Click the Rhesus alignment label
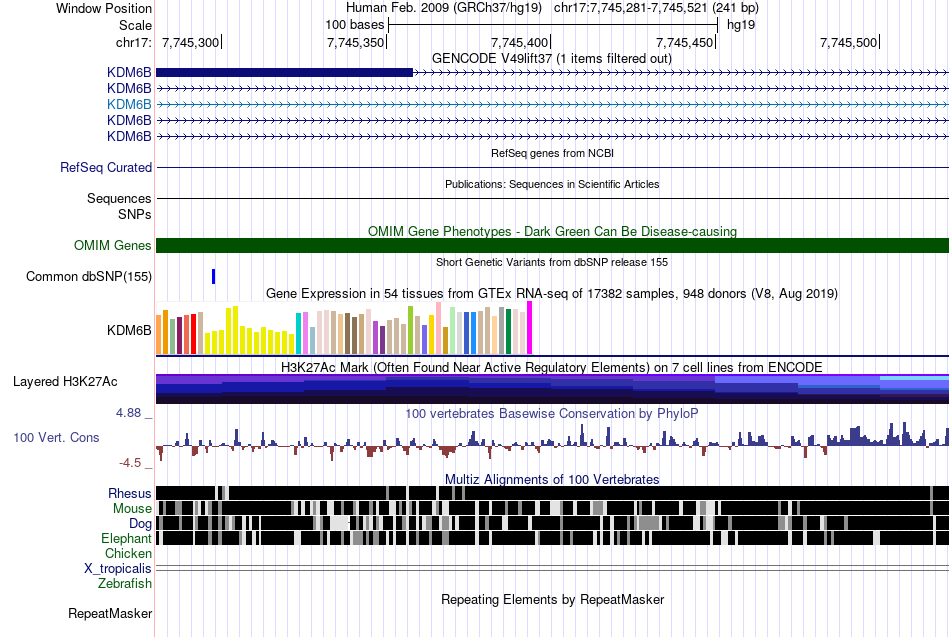This screenshot has height=637, width=950. click(x=130, y=493)
